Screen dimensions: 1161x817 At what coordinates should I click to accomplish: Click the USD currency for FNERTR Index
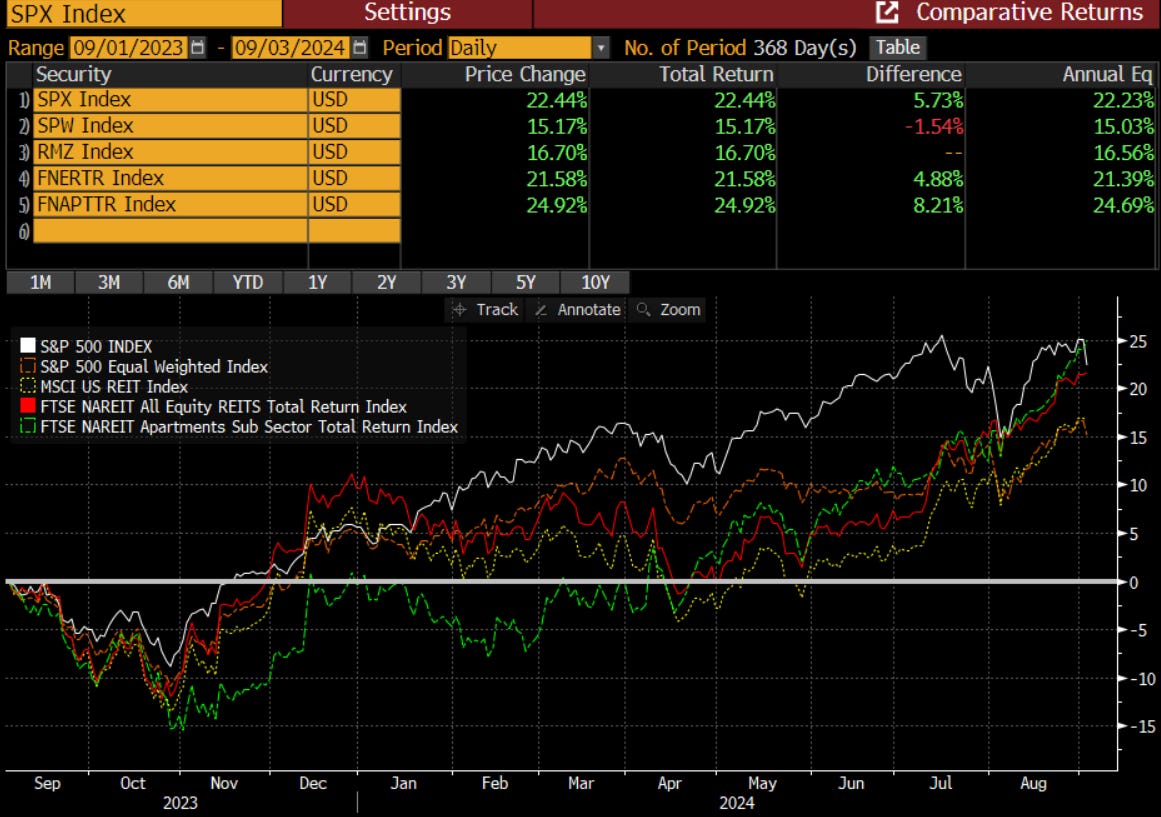354,179
